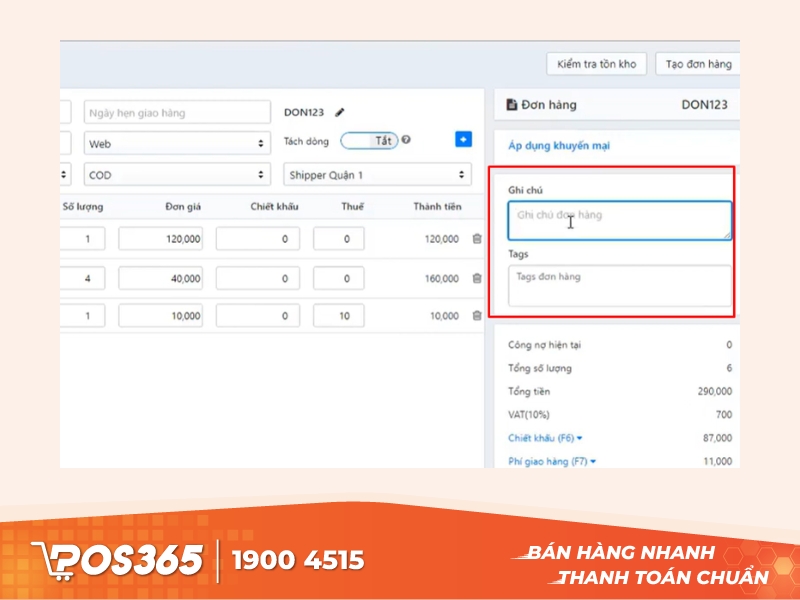Open the COD payment dropdown

pos(177,175)
